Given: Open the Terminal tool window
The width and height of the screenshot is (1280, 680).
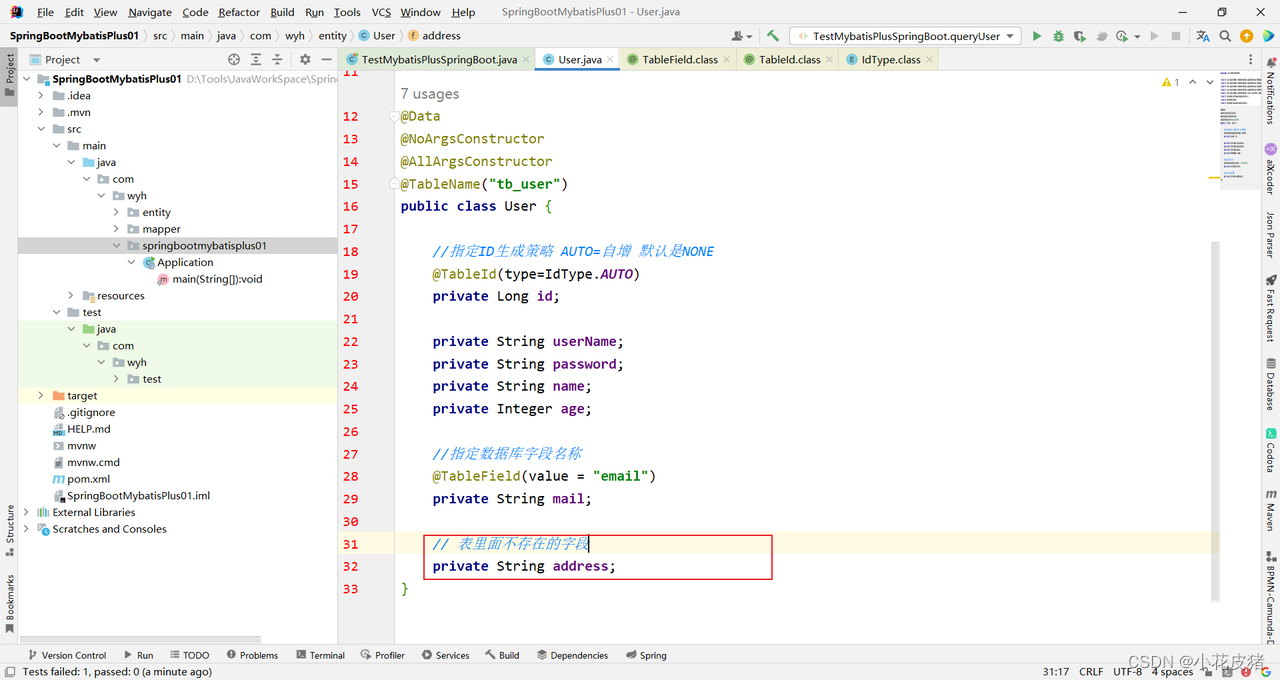Looking at the screenshot, I should click(x=320, y=655).
